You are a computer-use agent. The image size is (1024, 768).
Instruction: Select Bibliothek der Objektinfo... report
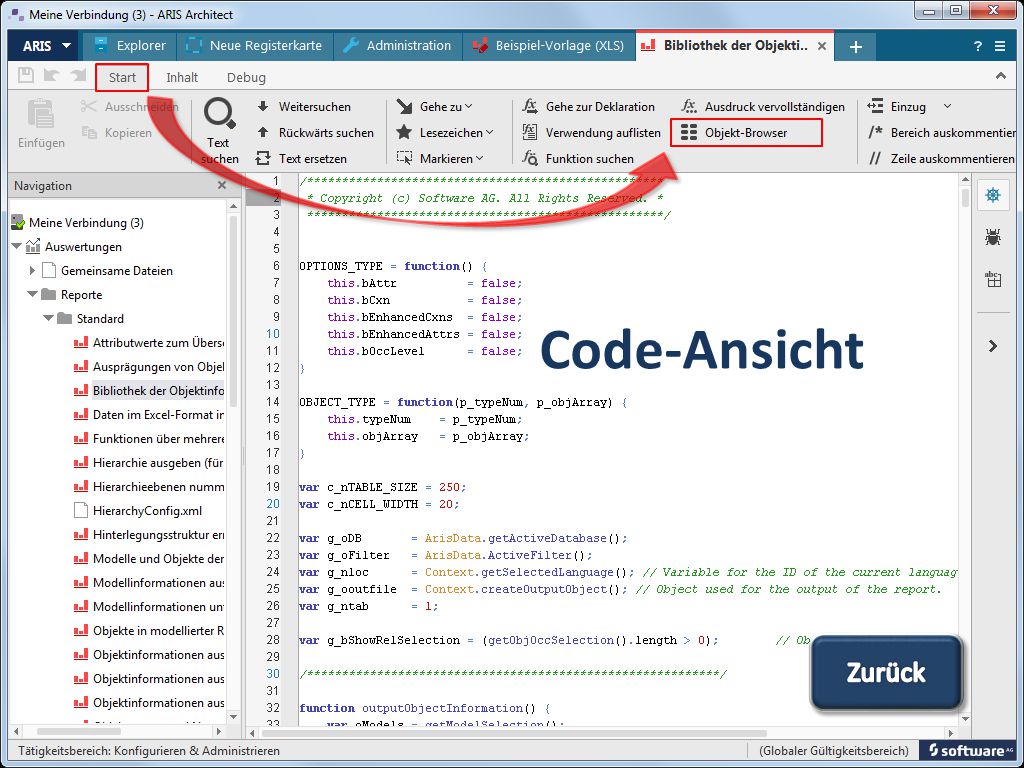coord(158,391)
